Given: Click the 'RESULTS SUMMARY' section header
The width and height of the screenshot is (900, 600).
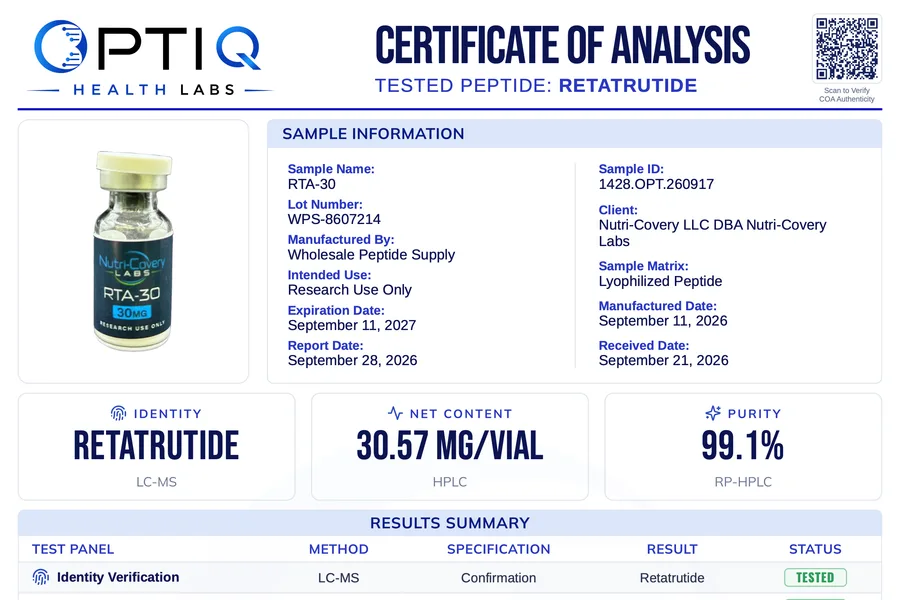Looking at the screenshot, I should tap(449, 523).
